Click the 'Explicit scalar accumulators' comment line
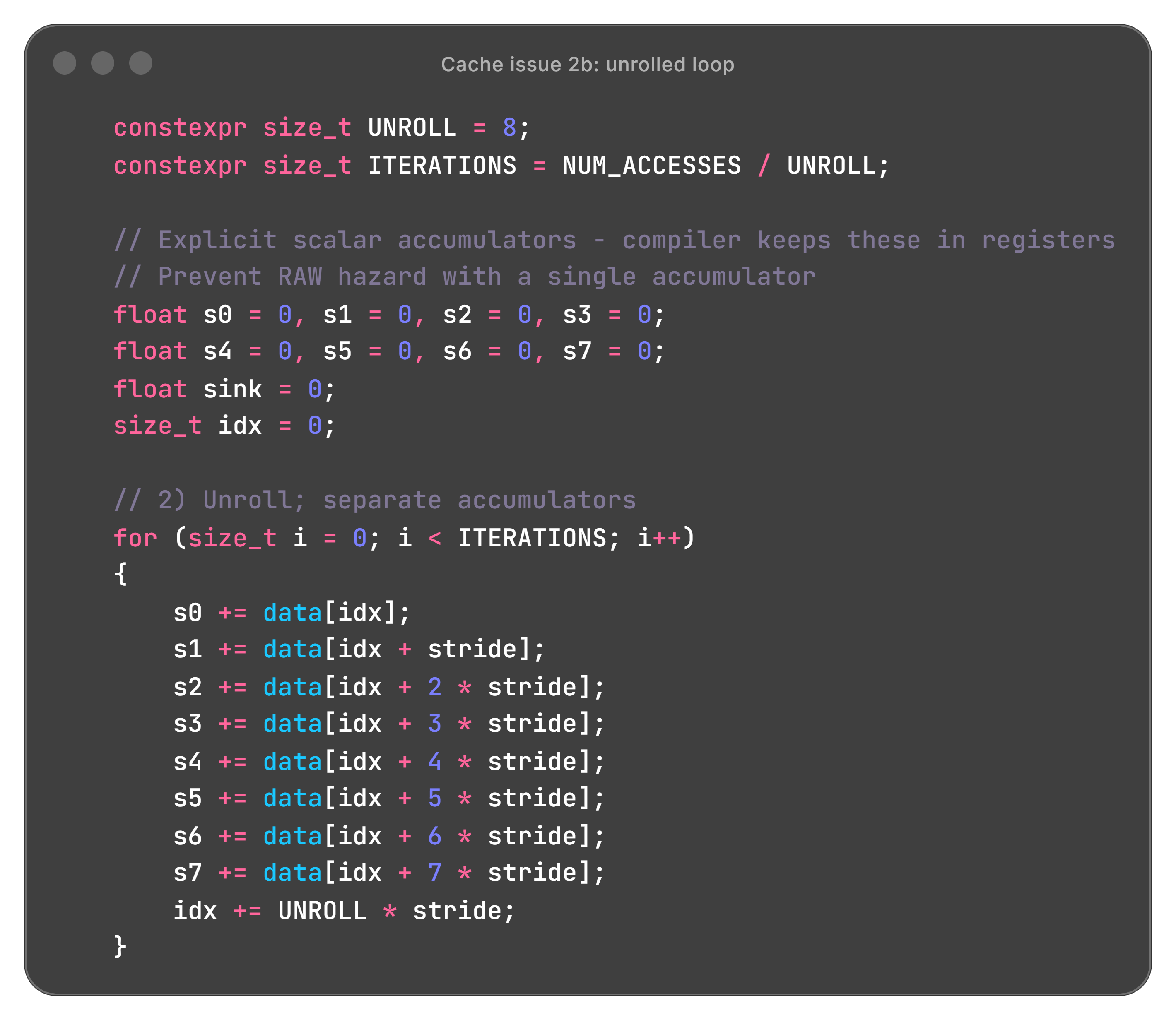The image size is (1176, 1020). 614,240
